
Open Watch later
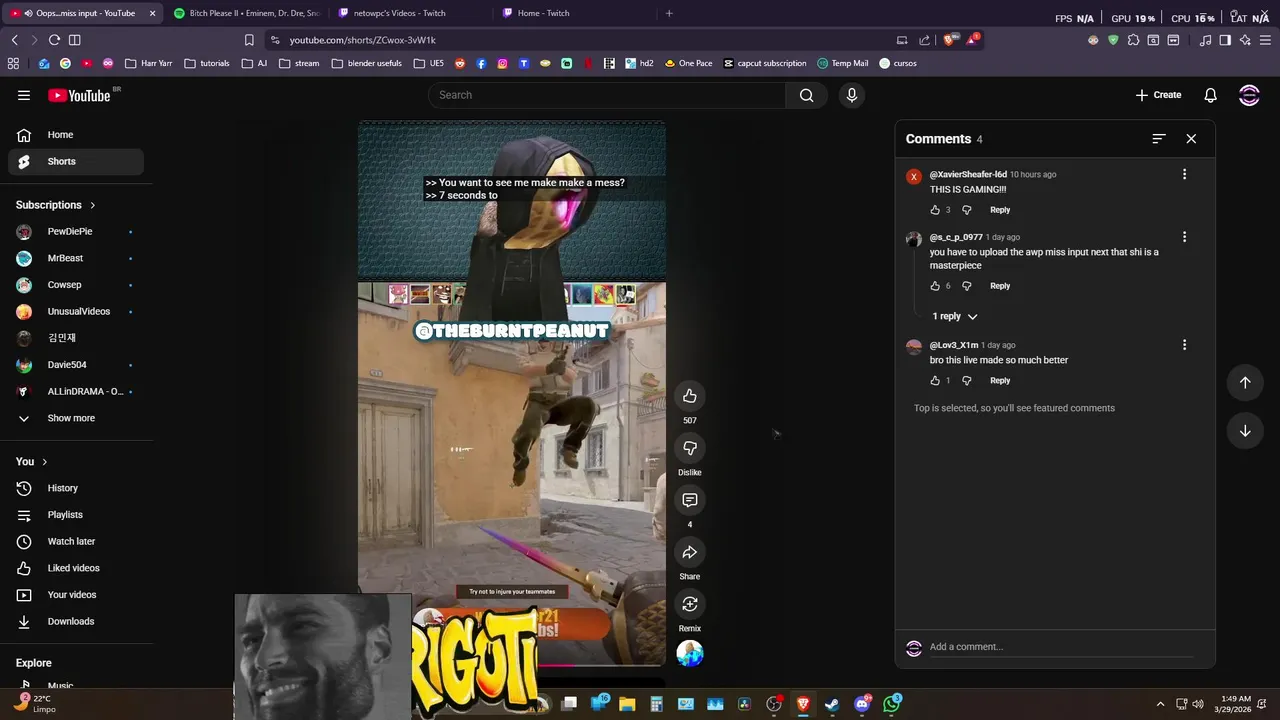(x=76, y=541)
